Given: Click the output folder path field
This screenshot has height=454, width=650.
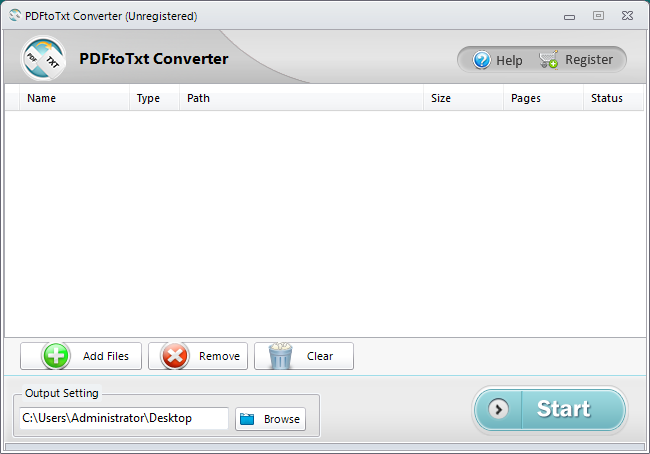Looking at the screenshot, I should (x=124, y=418).
